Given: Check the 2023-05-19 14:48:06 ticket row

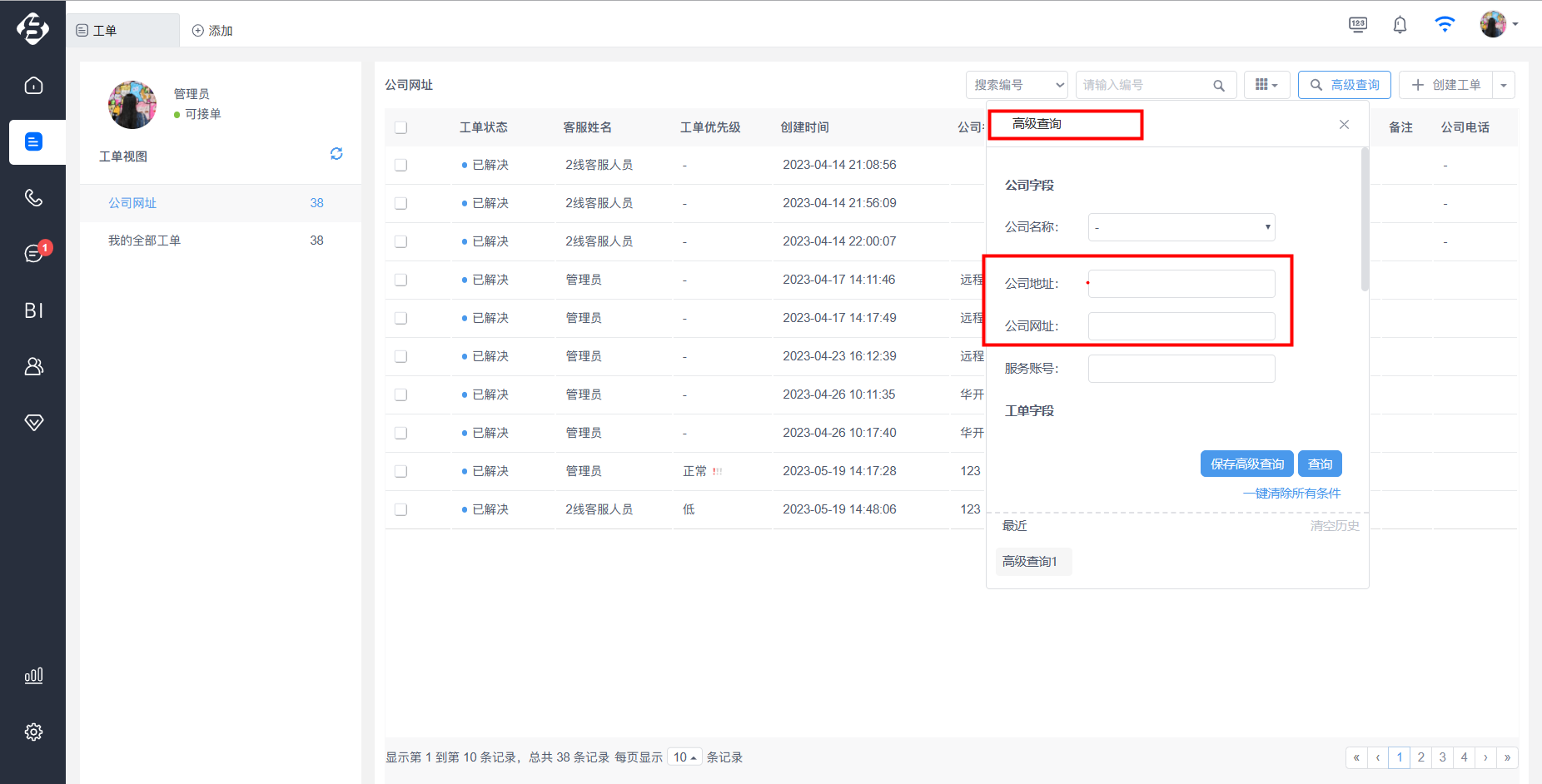Looking at the screenshot, I should pyautogui.click(x=400, y=509).
